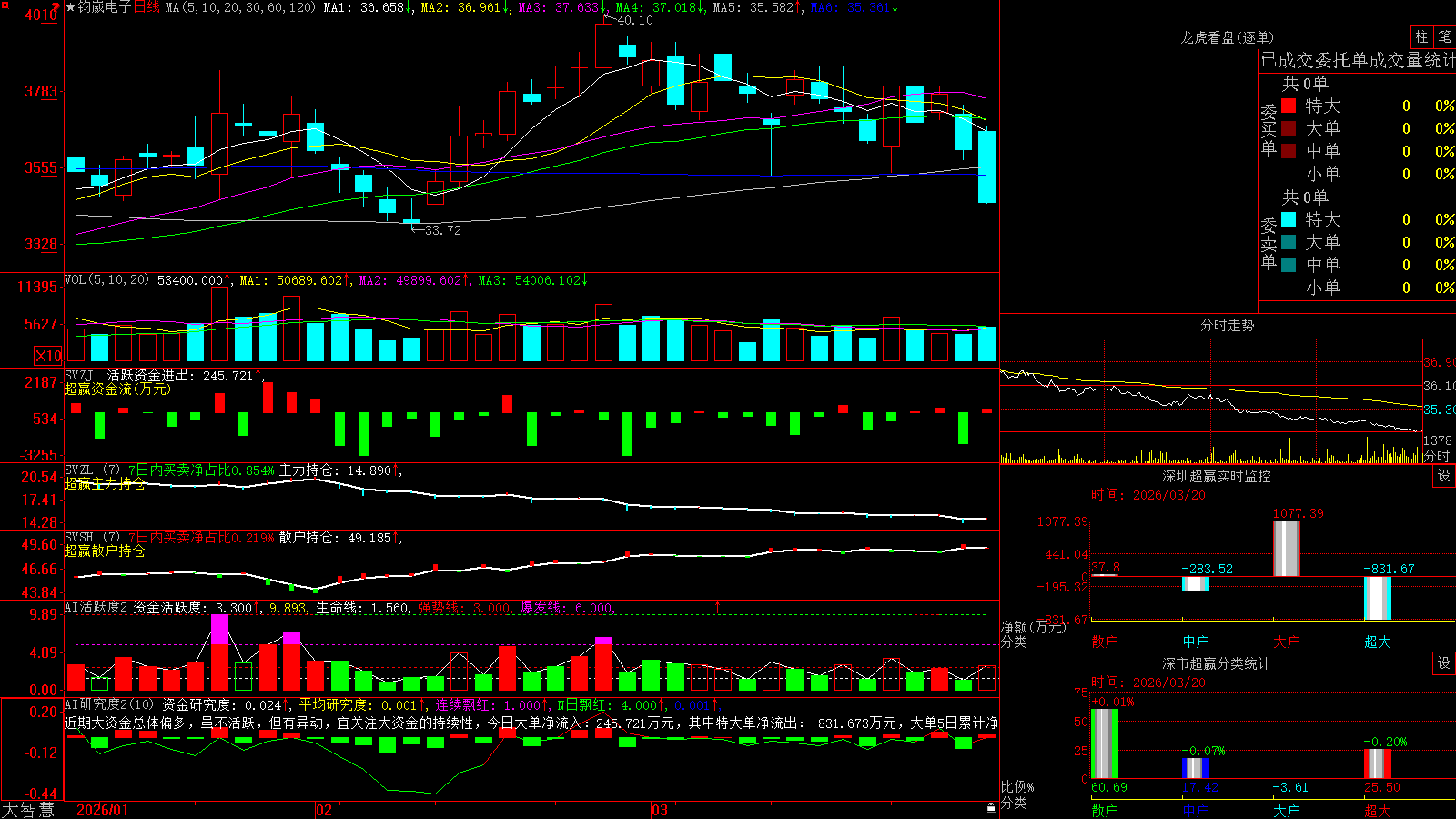Image resolution: width=1456 pixels, height=819 pixels.
Task: Click the 时间: 2026/03/20 in 深圳超赢实时监控
Action: pyautogui.click(x=1148, y=495)
